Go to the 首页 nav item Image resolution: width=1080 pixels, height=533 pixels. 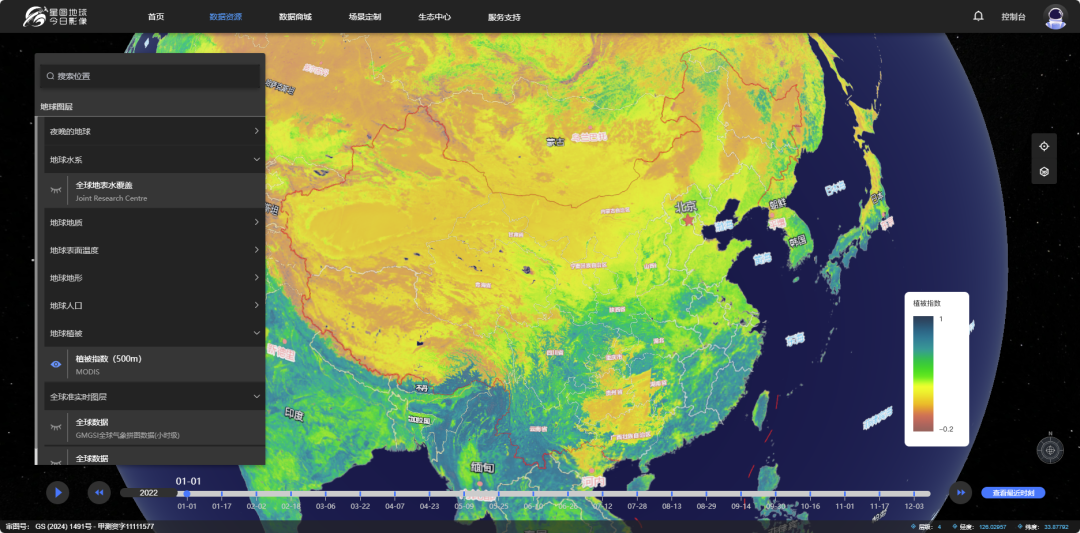(x=156, y=17)
